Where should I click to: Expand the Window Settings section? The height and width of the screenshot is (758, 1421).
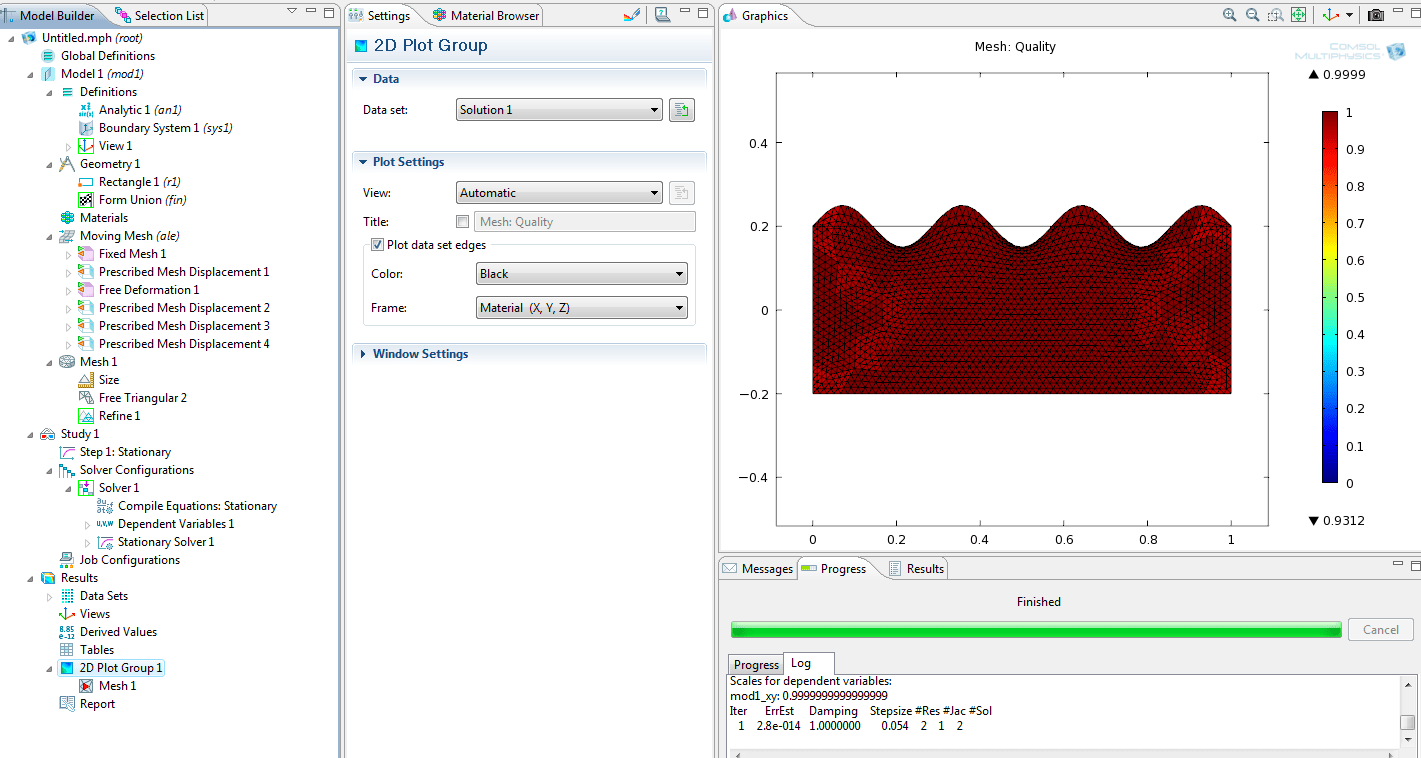point(420,354)
